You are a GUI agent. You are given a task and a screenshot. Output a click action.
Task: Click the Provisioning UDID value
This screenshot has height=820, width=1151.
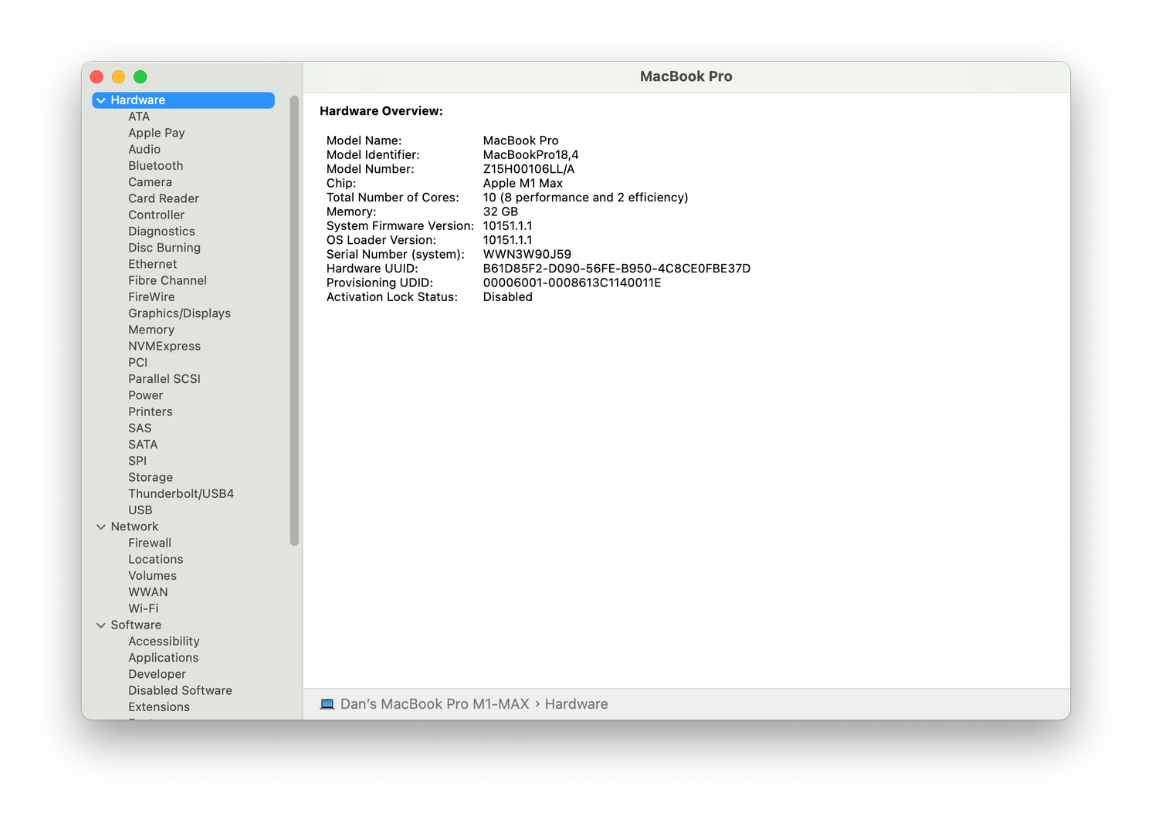(572, 283)
